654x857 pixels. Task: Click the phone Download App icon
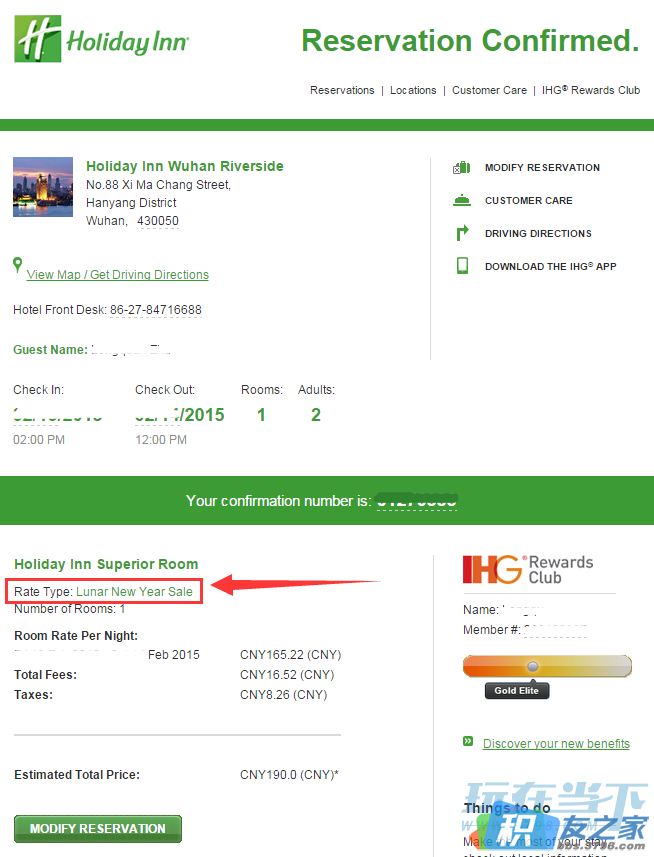462,266
